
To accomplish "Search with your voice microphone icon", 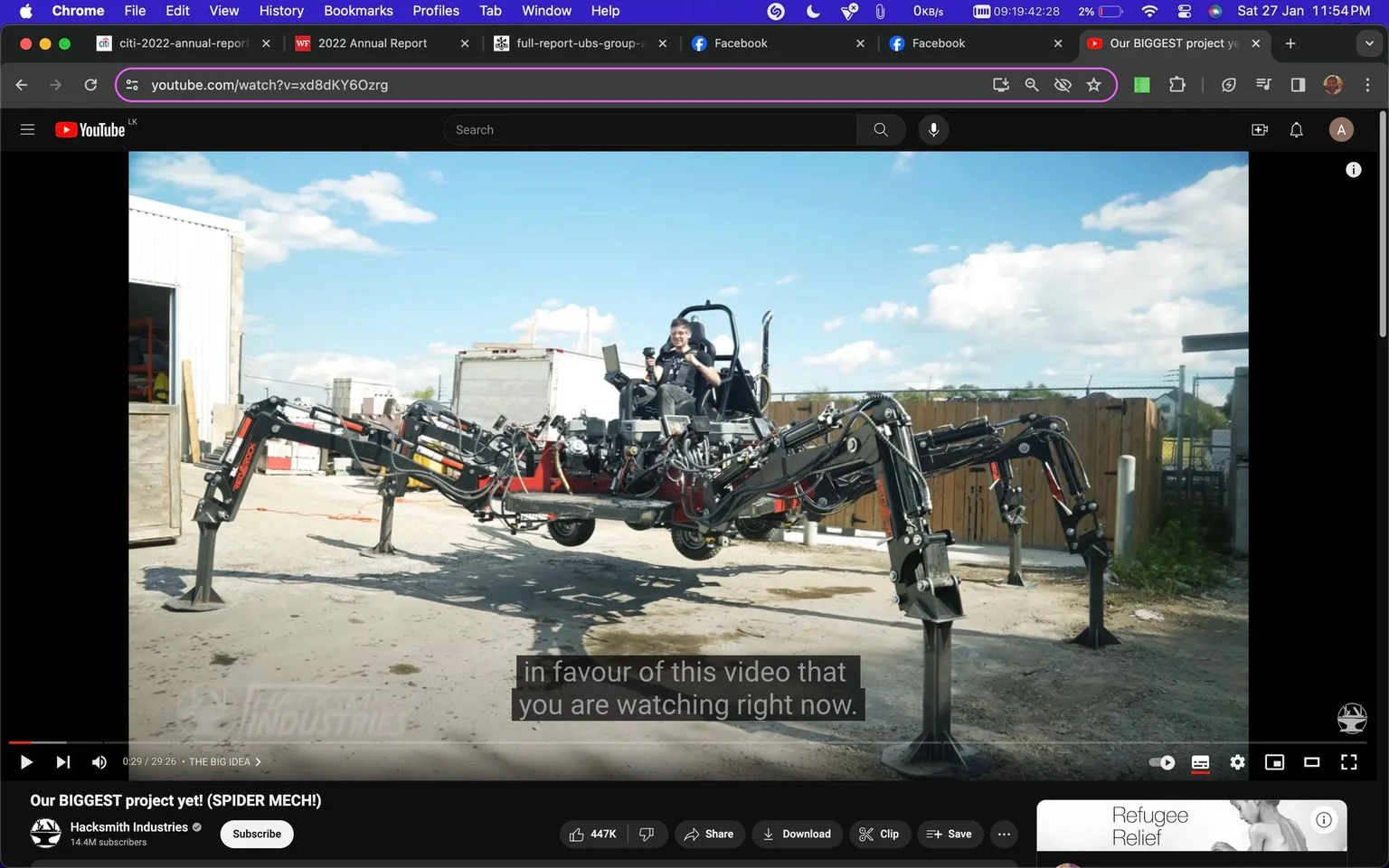I will [x=933, y=130].
